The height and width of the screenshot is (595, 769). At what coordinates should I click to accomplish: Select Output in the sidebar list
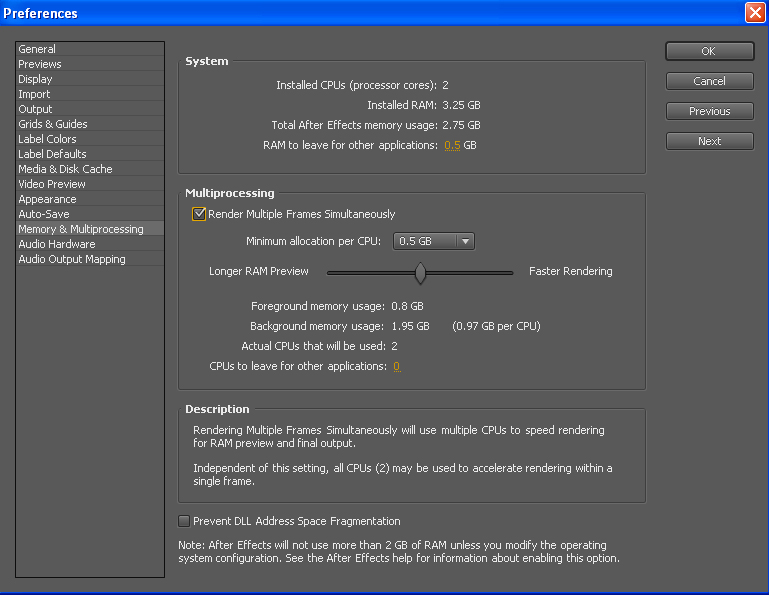coord(90,109)
